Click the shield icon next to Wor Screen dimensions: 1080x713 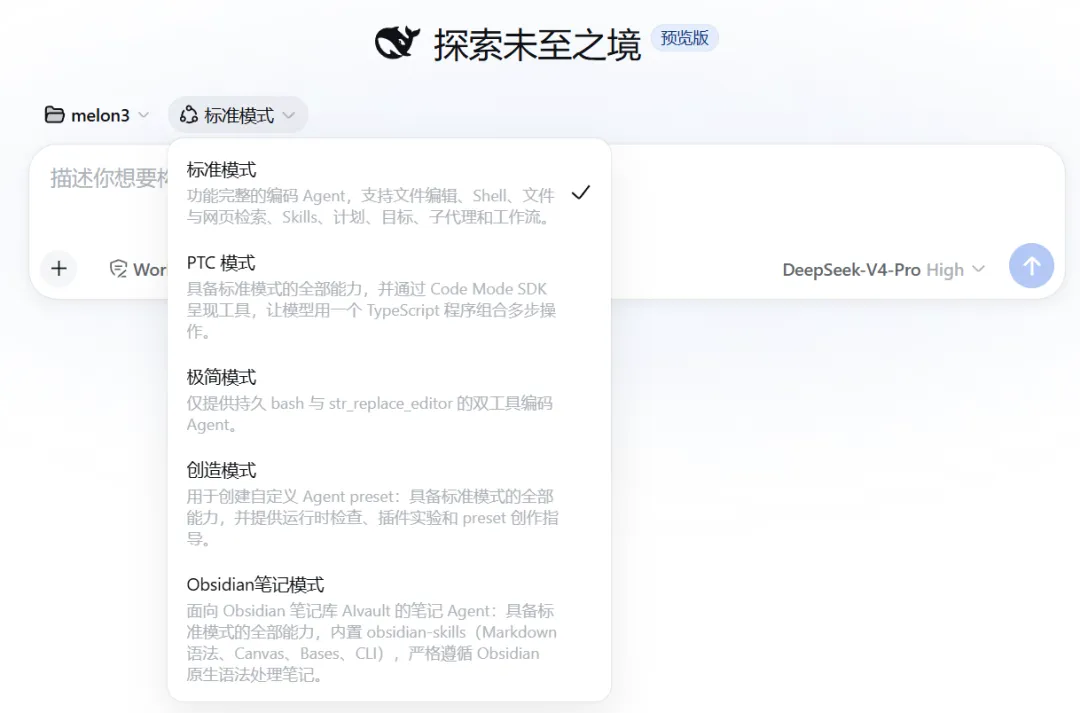click(x=118, y=269)
